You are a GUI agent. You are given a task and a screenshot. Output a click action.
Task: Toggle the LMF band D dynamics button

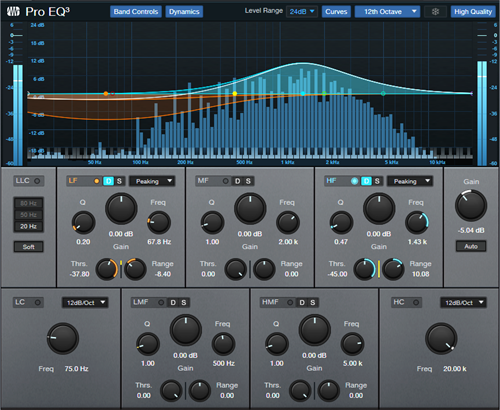point(173,302)
